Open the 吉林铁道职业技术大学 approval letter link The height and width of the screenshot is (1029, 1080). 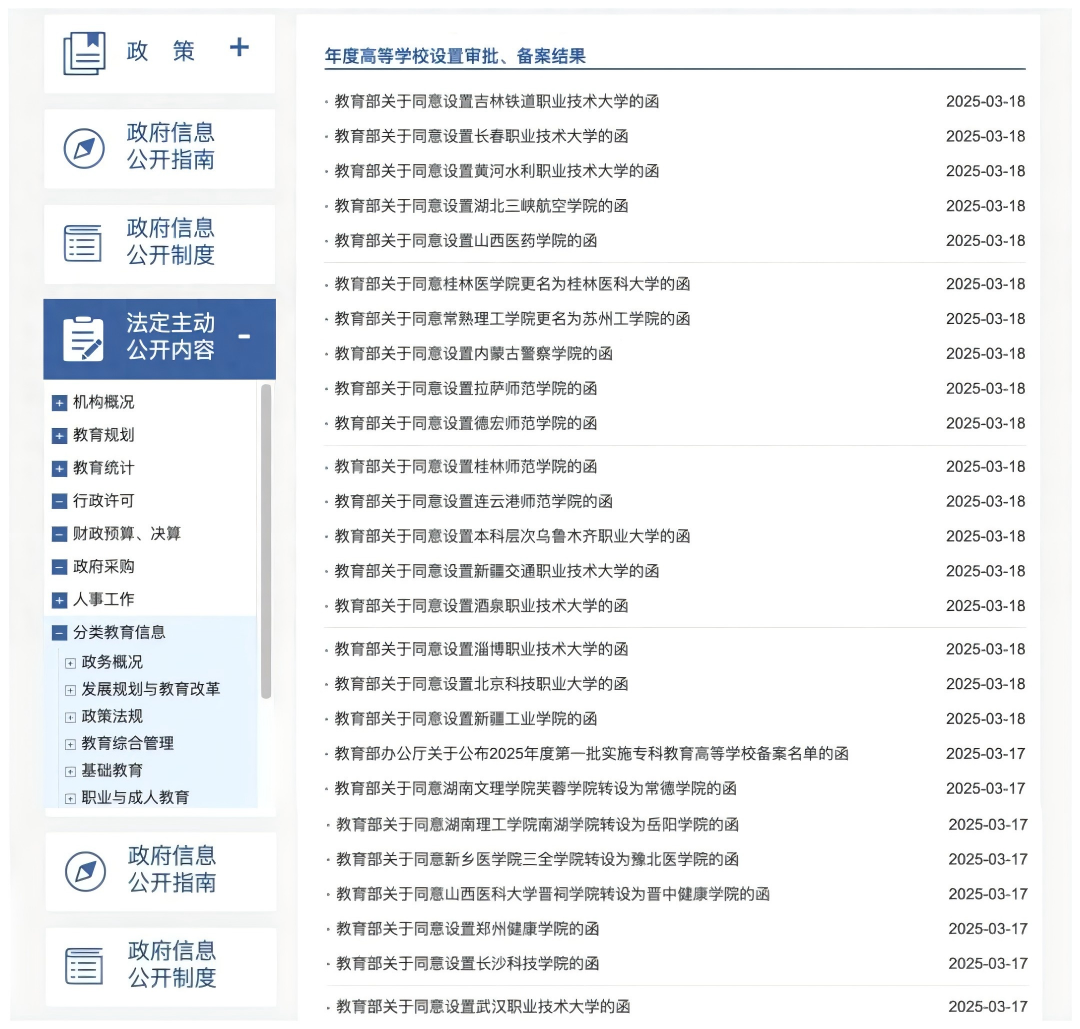point(496,101)
